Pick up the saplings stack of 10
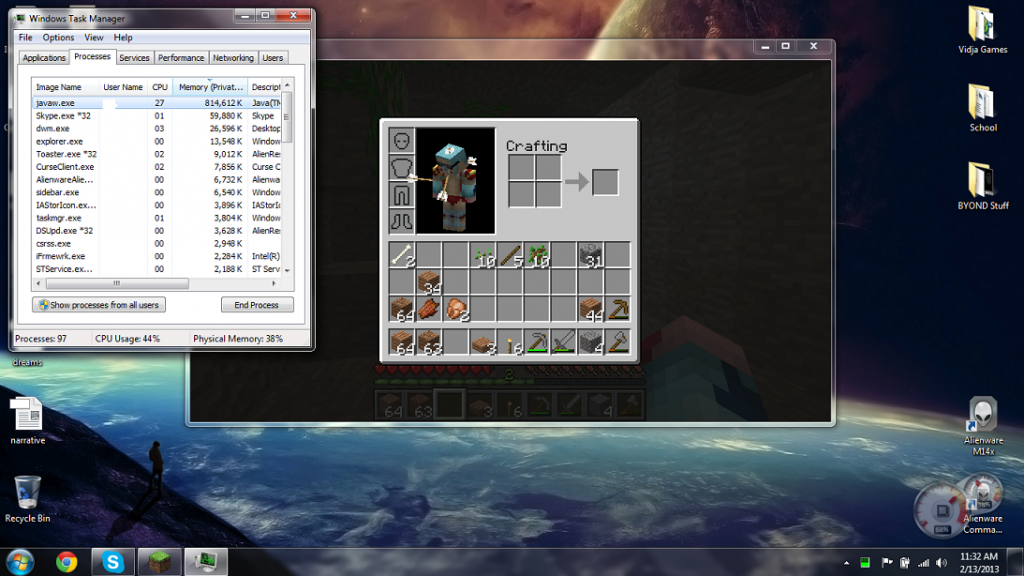 pos(537,255)
